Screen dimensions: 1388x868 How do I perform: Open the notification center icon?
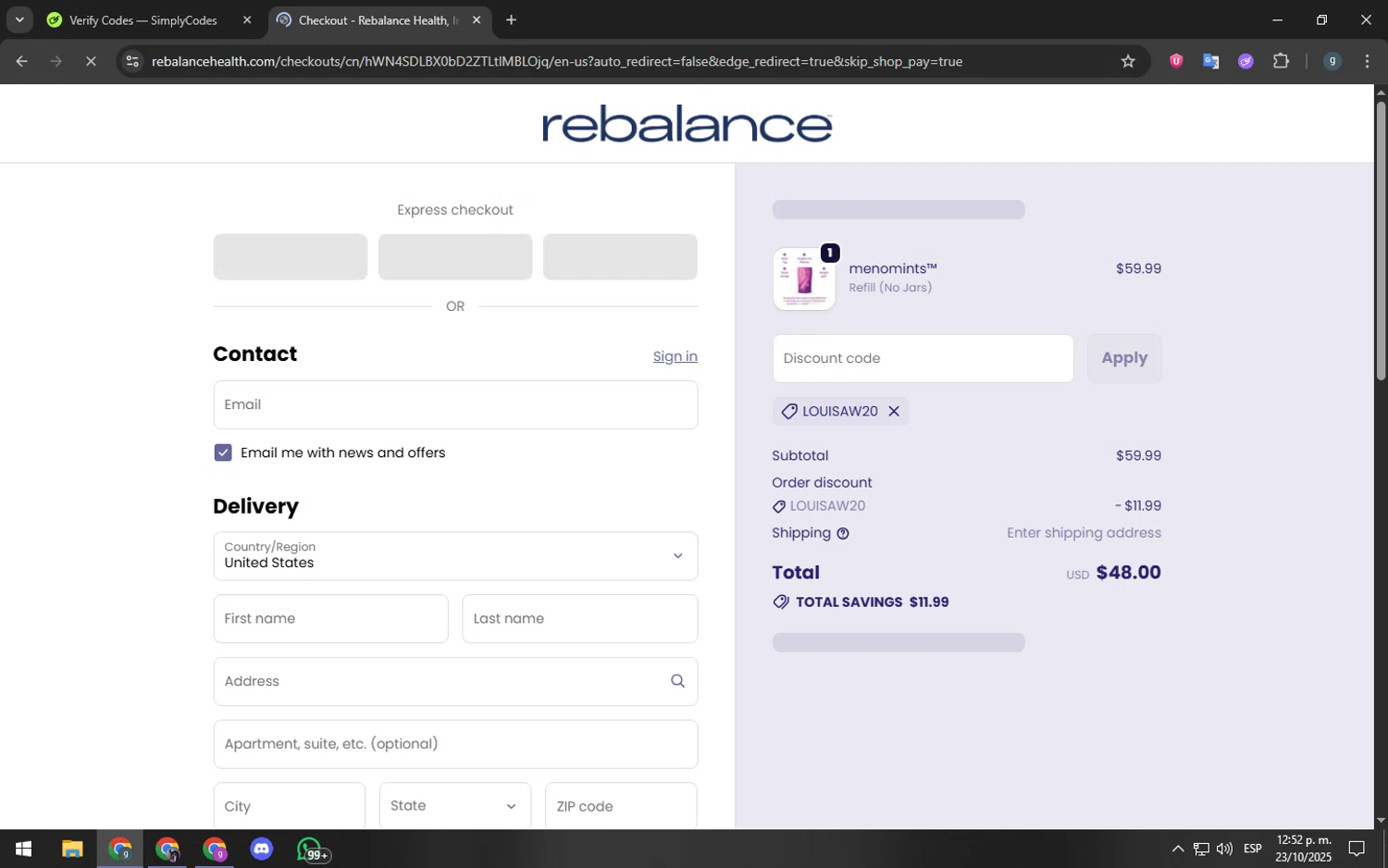click(x=1357, y=849)
